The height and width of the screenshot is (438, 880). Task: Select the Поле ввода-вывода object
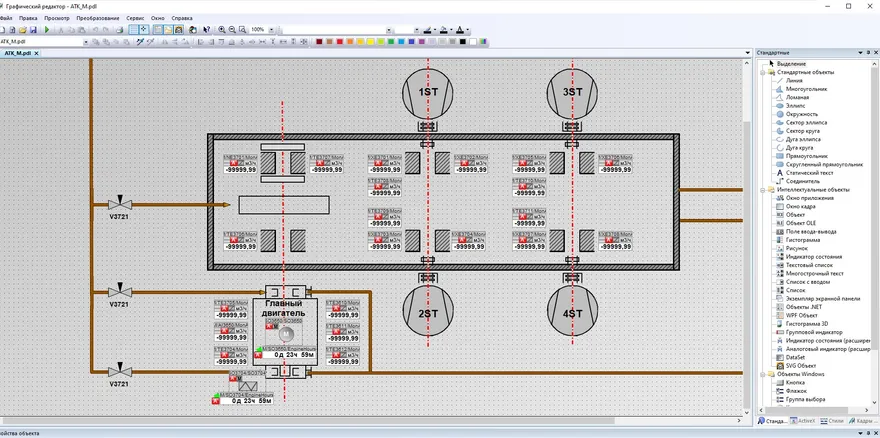(806, 231)
